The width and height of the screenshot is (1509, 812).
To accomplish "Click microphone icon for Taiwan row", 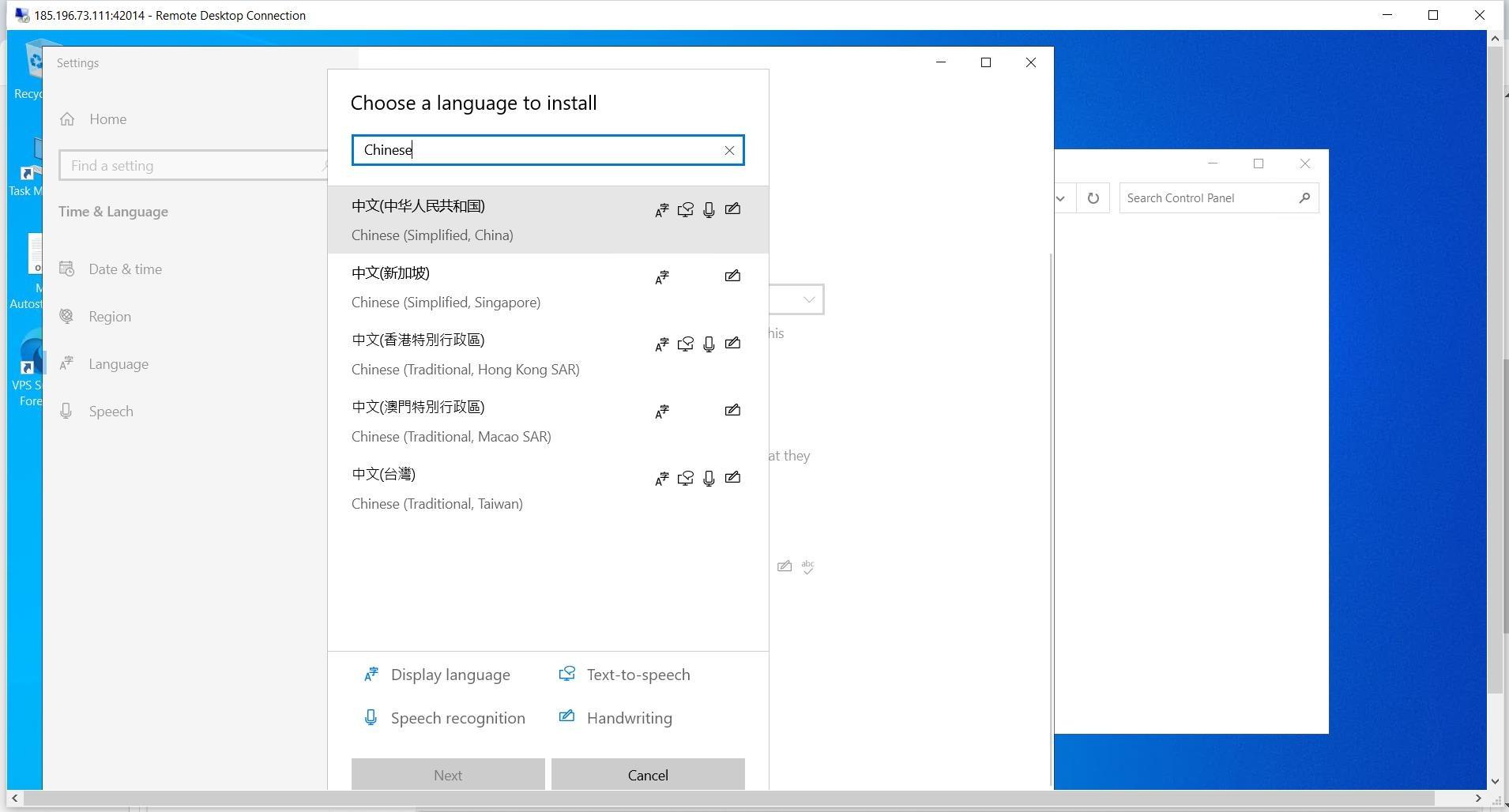I will pyautogui.click(x=709, y=478).
